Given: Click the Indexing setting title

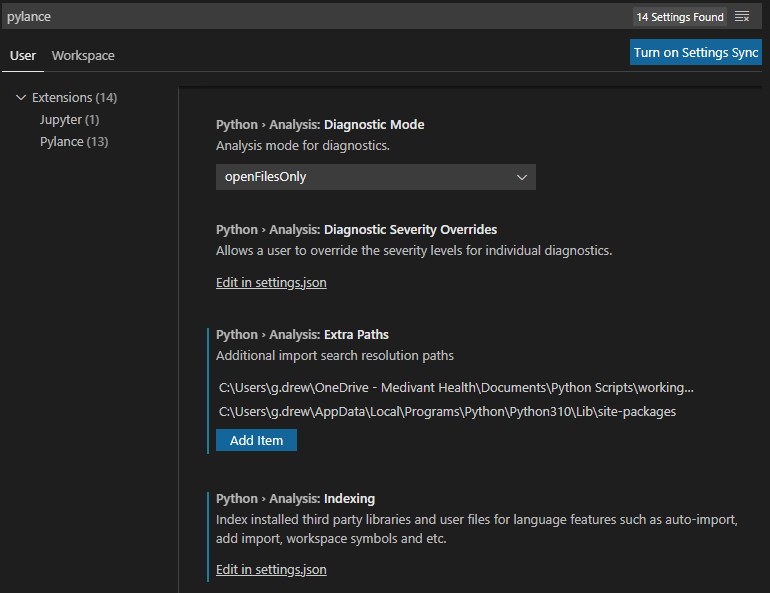Looking at the screenshot, I should [295, 499].
